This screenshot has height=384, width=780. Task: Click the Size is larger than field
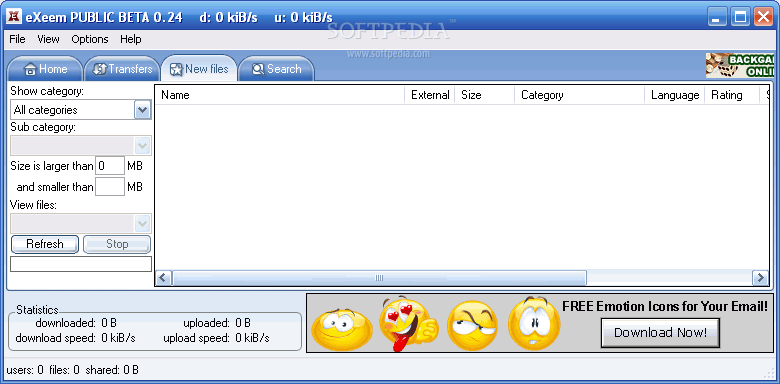click(x=110, y=166)
